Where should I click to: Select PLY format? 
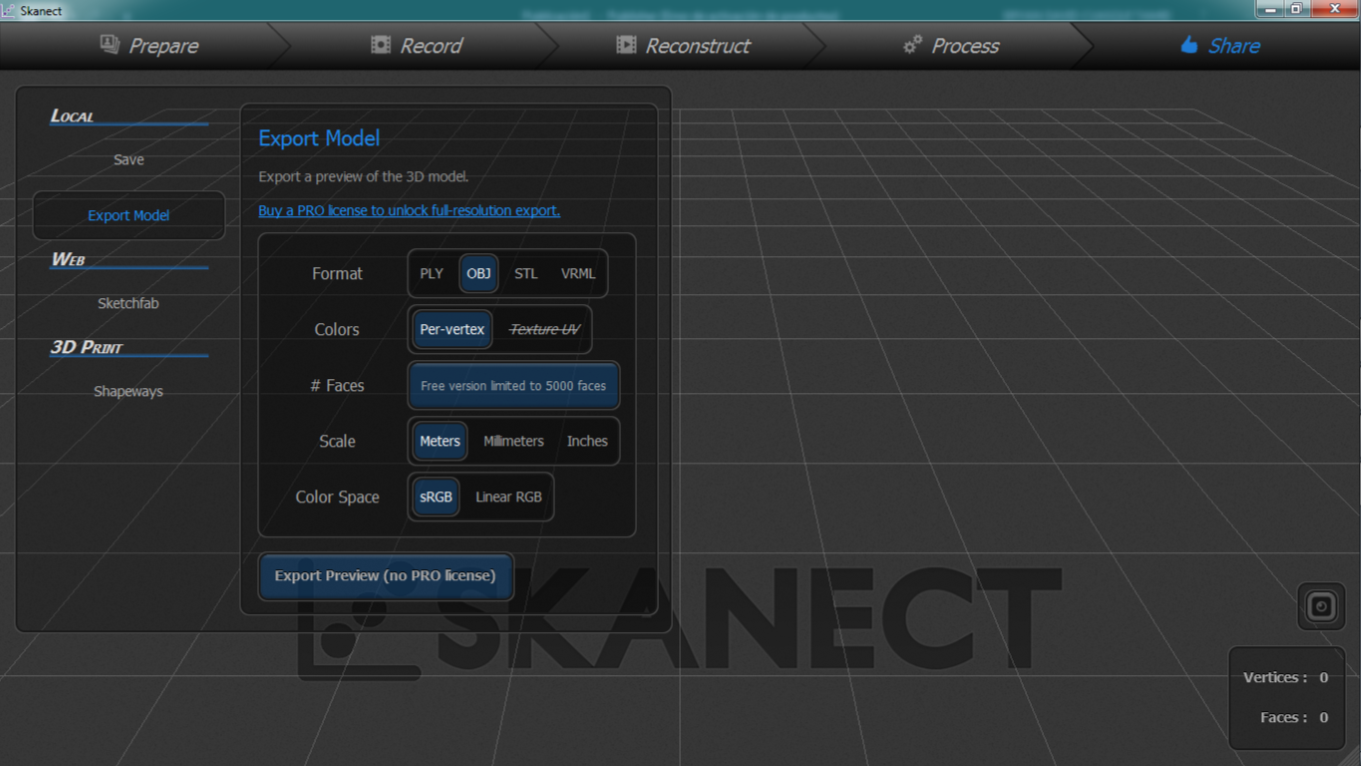[x=431, y=274]
